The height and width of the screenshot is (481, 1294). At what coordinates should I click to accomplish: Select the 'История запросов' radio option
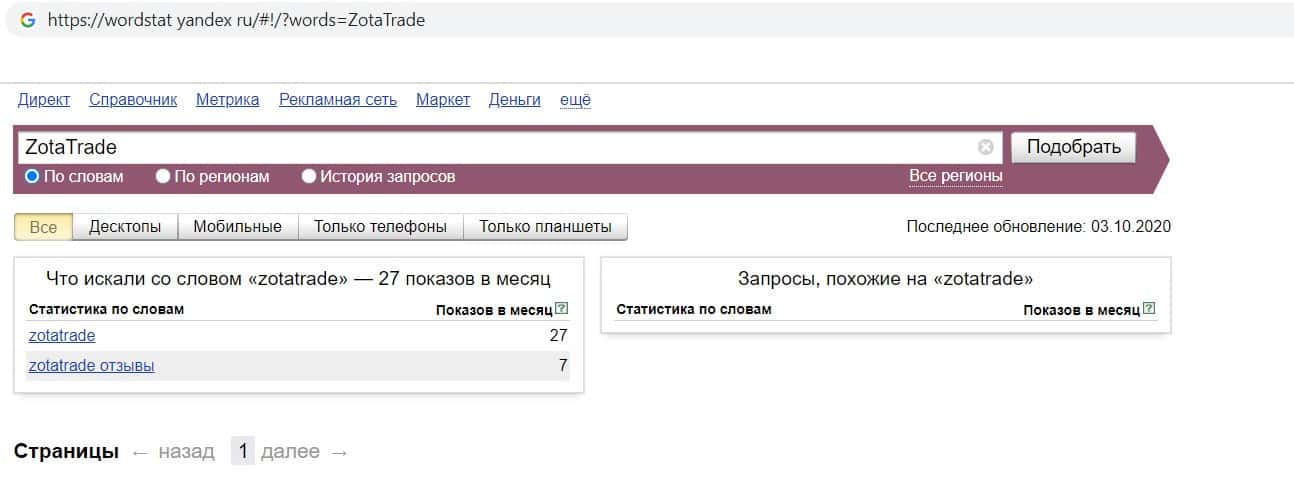point(309,177)
